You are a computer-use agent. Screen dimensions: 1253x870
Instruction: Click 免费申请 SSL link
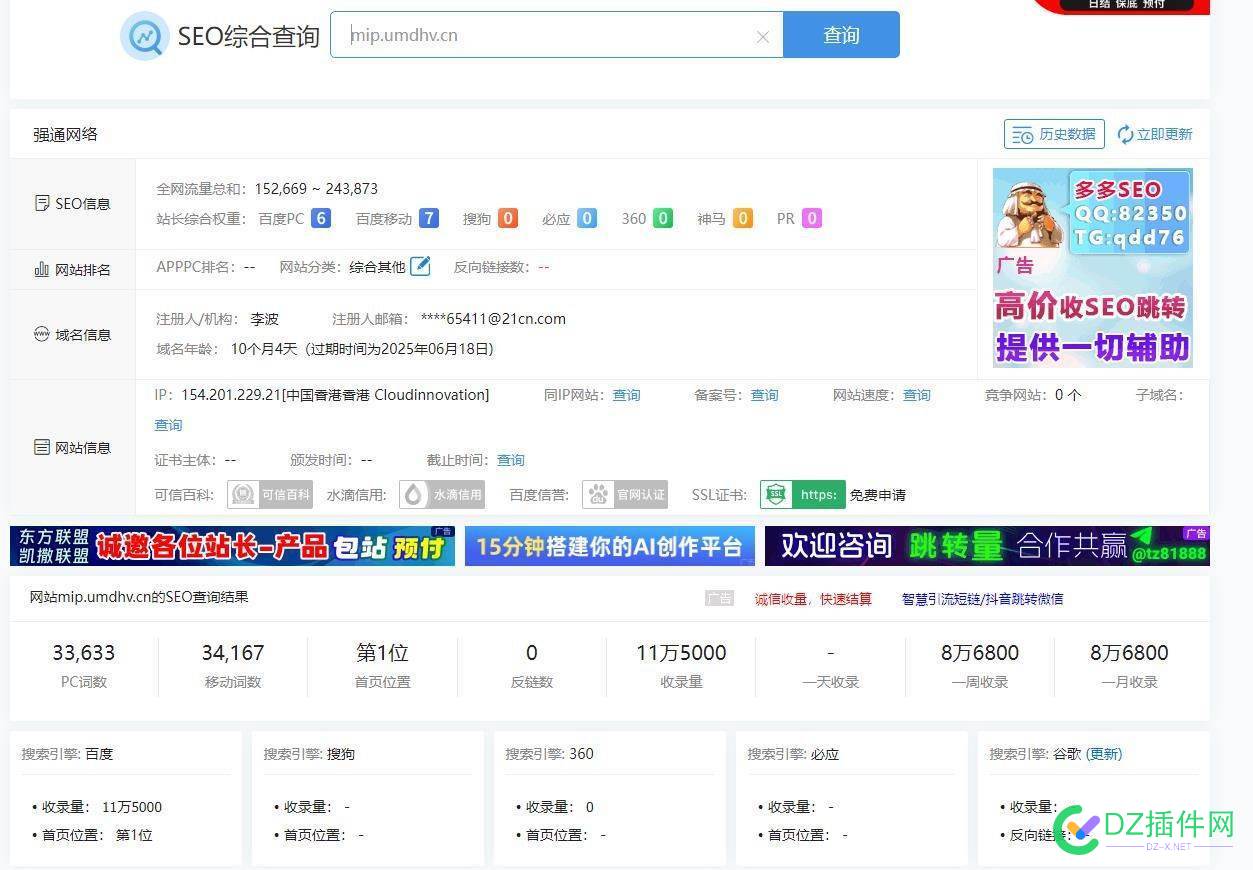878,495
